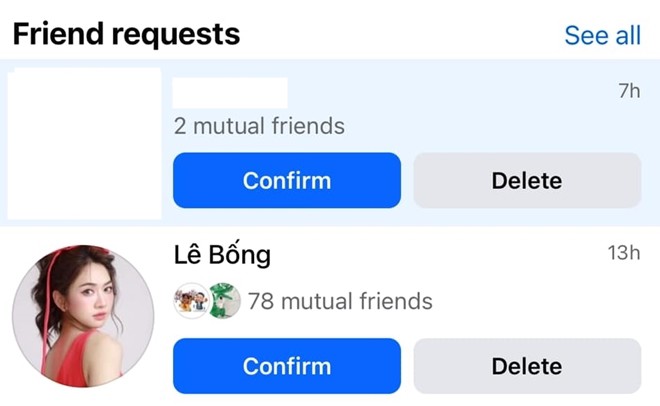Confirm Lê Bống's friend request
This screenshot has height=406, width=660.
click(x=287, y=366)
